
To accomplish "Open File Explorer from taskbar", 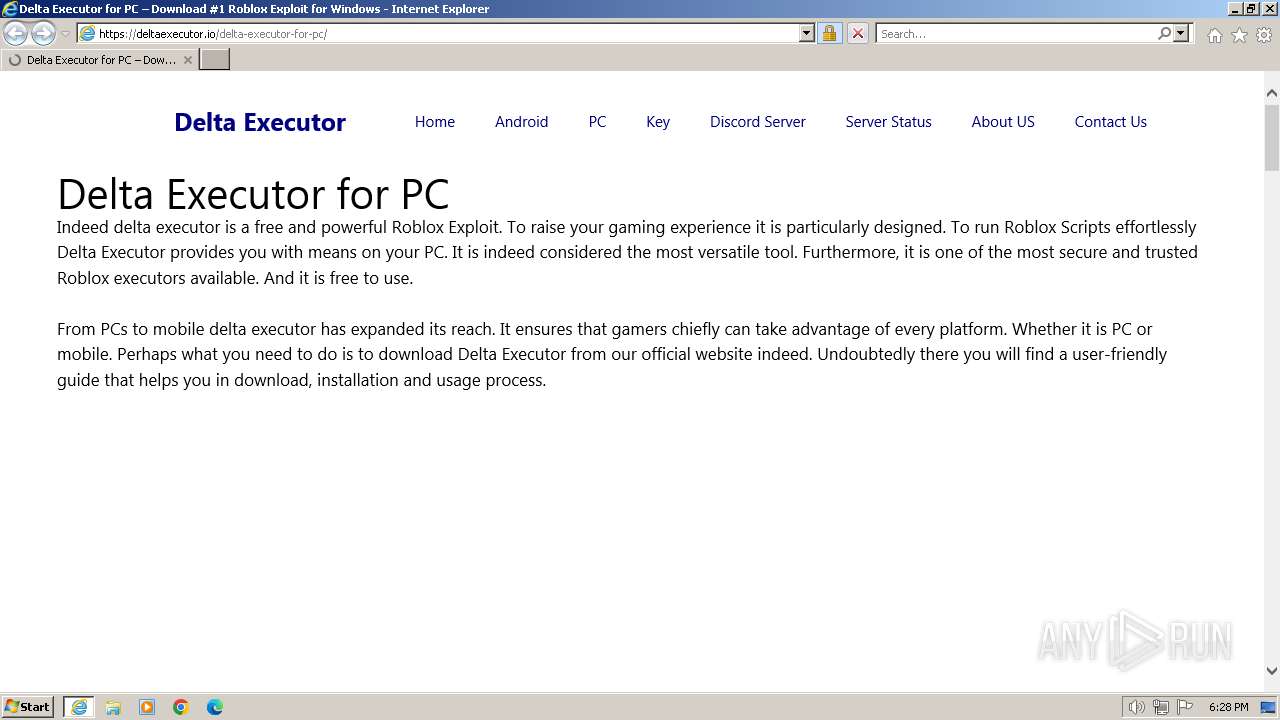I will (113, 707).
